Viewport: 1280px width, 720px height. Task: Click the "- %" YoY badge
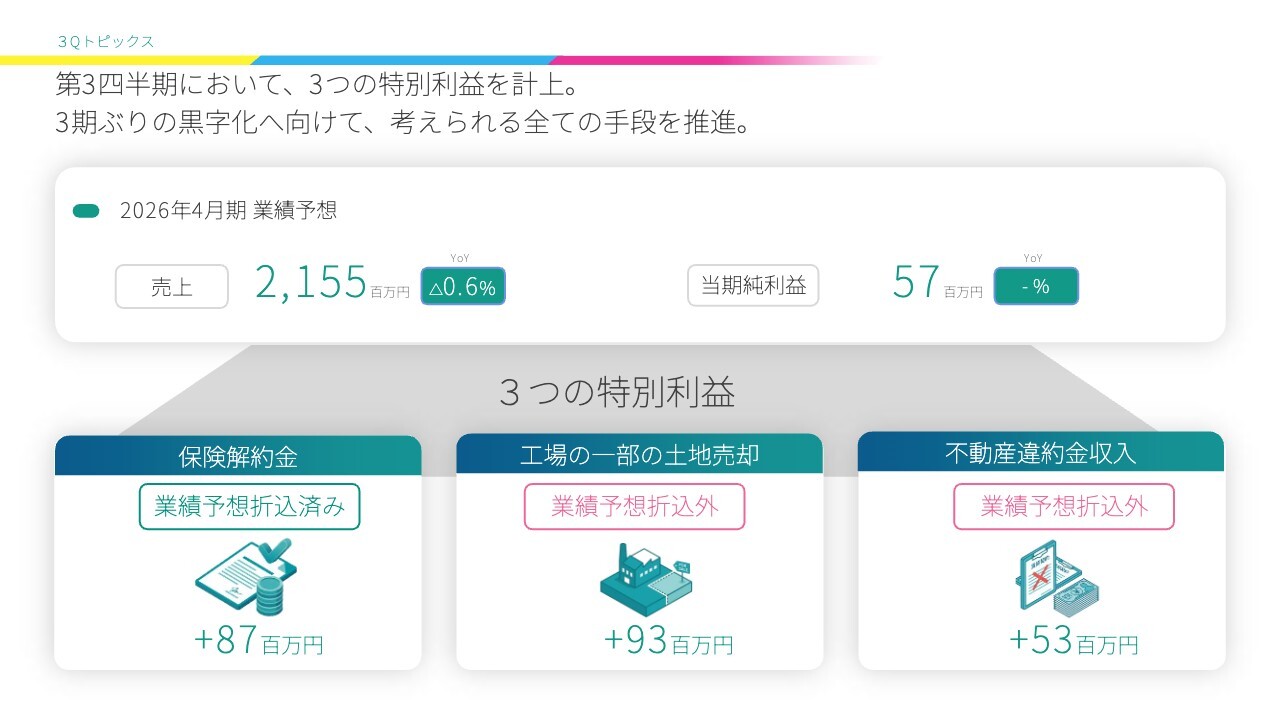1036,286
